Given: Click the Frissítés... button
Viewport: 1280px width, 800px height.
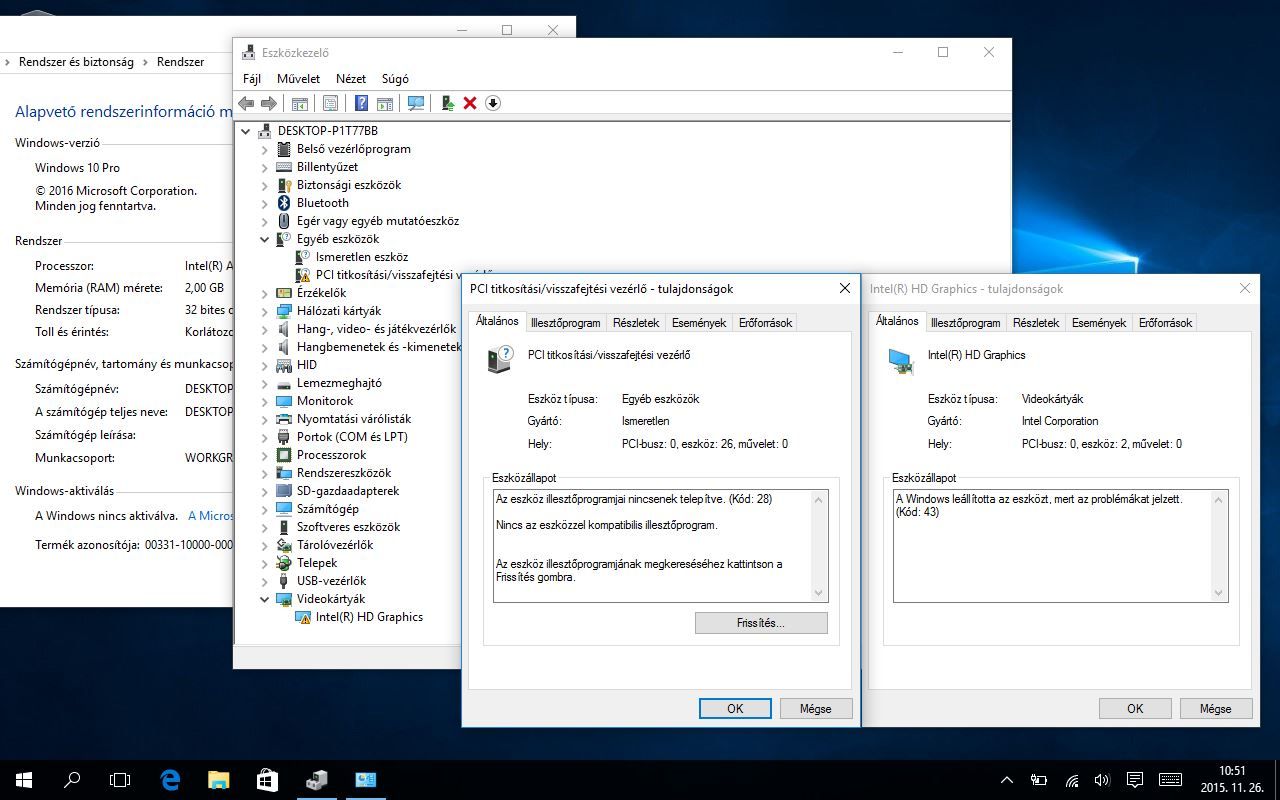Looking at the screenshot, I should click(x=761, y=623).
